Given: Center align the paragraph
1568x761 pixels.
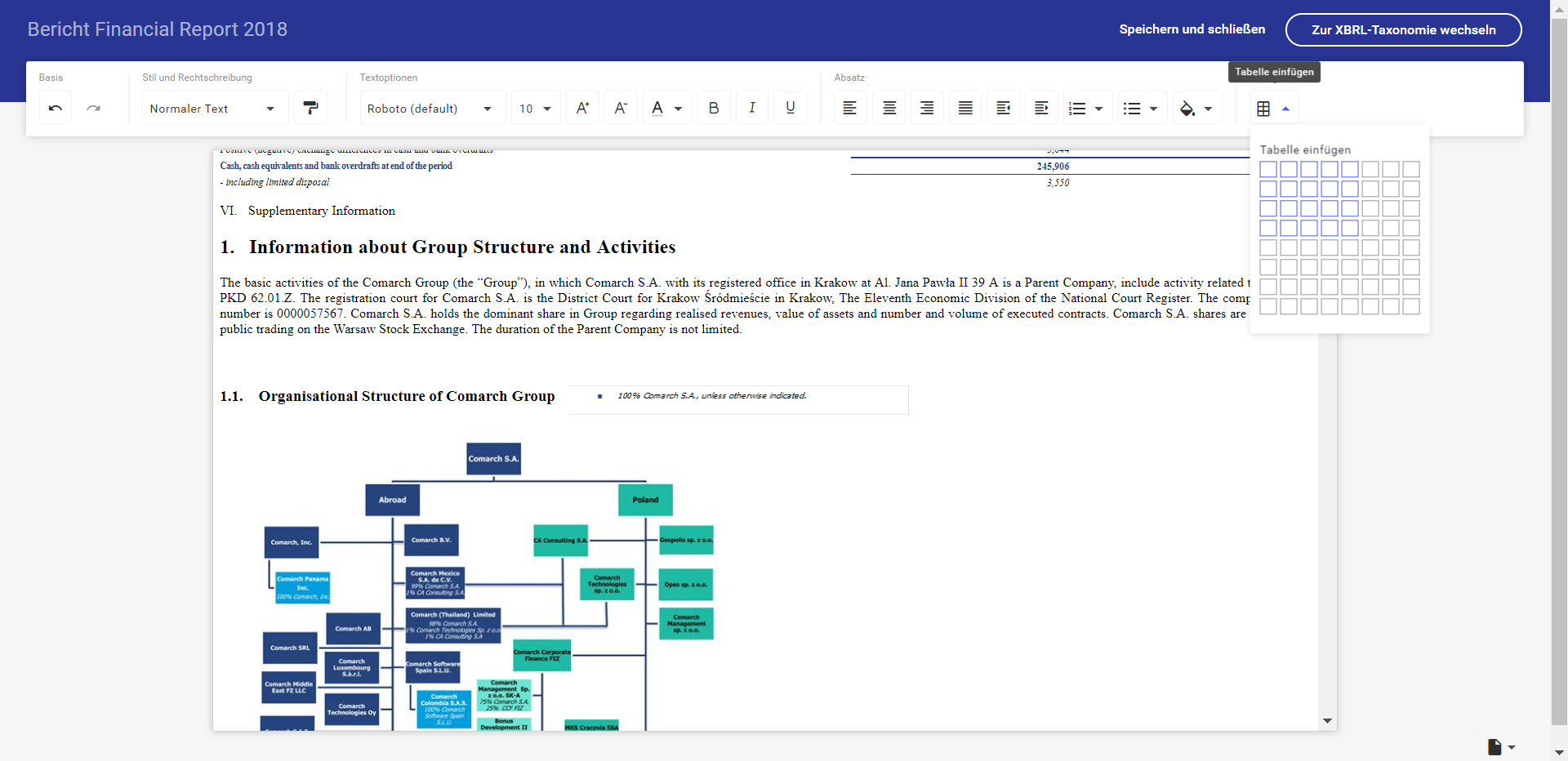Looking at the screenshot, I should point(889,108).
